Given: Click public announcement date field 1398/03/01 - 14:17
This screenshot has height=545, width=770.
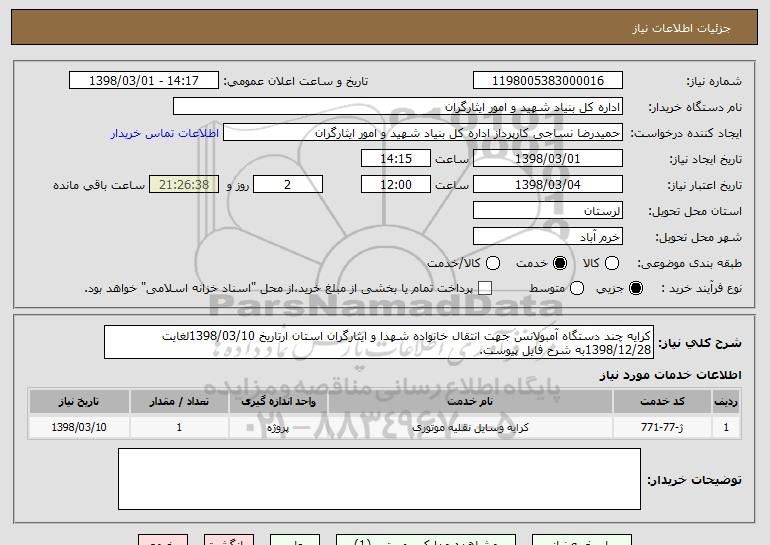Looking at the screenshot, I should [144, 81].
